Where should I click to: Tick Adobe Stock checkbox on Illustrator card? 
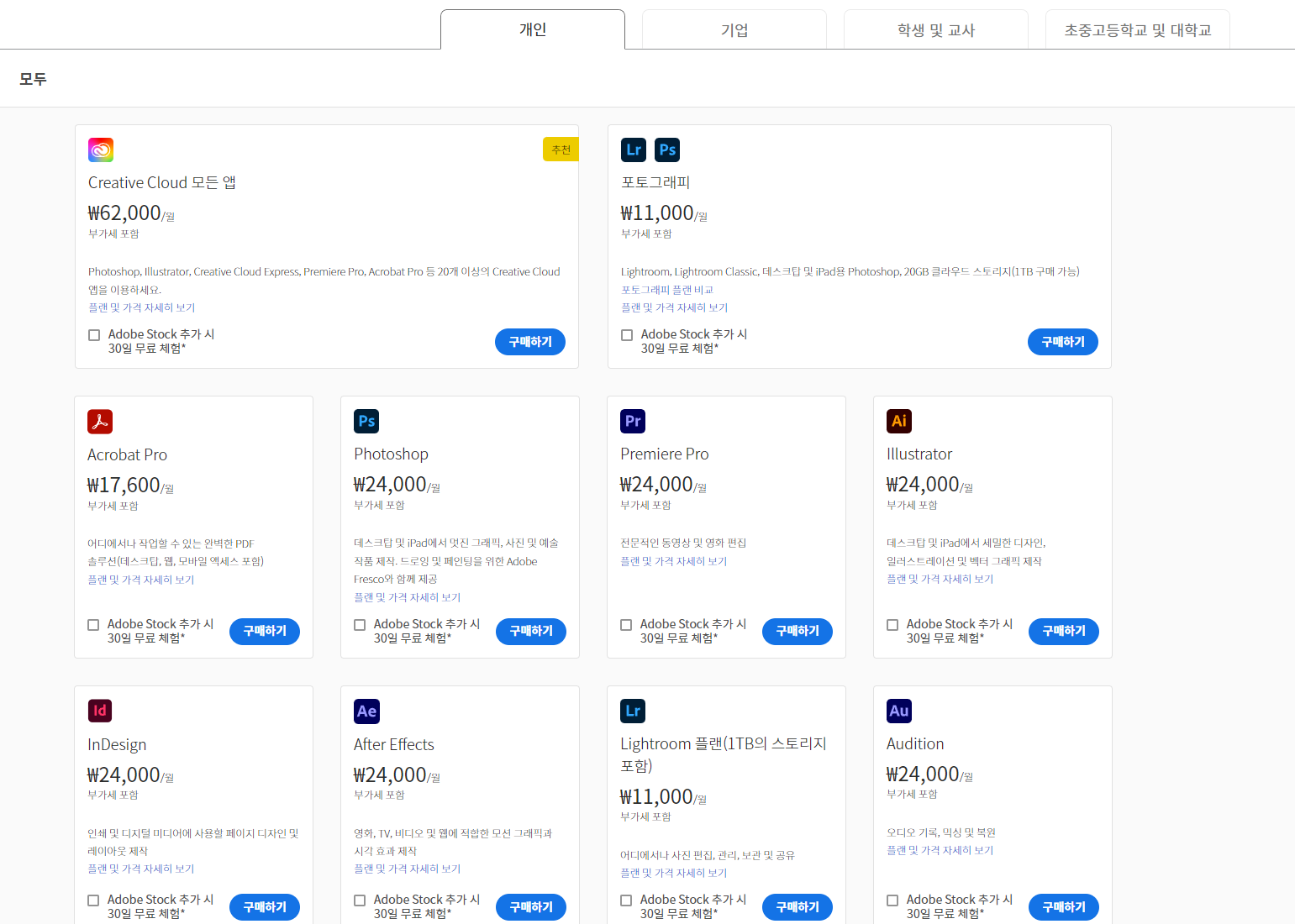(x=892, y=625)
